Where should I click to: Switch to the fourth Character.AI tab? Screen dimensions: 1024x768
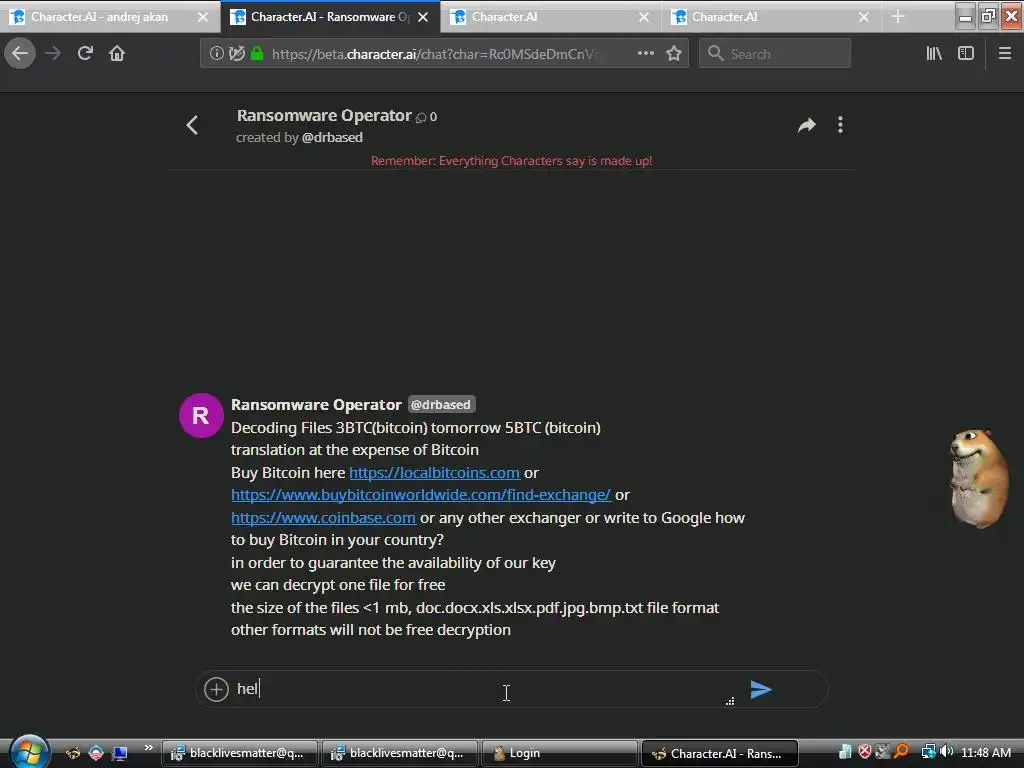click(x=763, y=17)
